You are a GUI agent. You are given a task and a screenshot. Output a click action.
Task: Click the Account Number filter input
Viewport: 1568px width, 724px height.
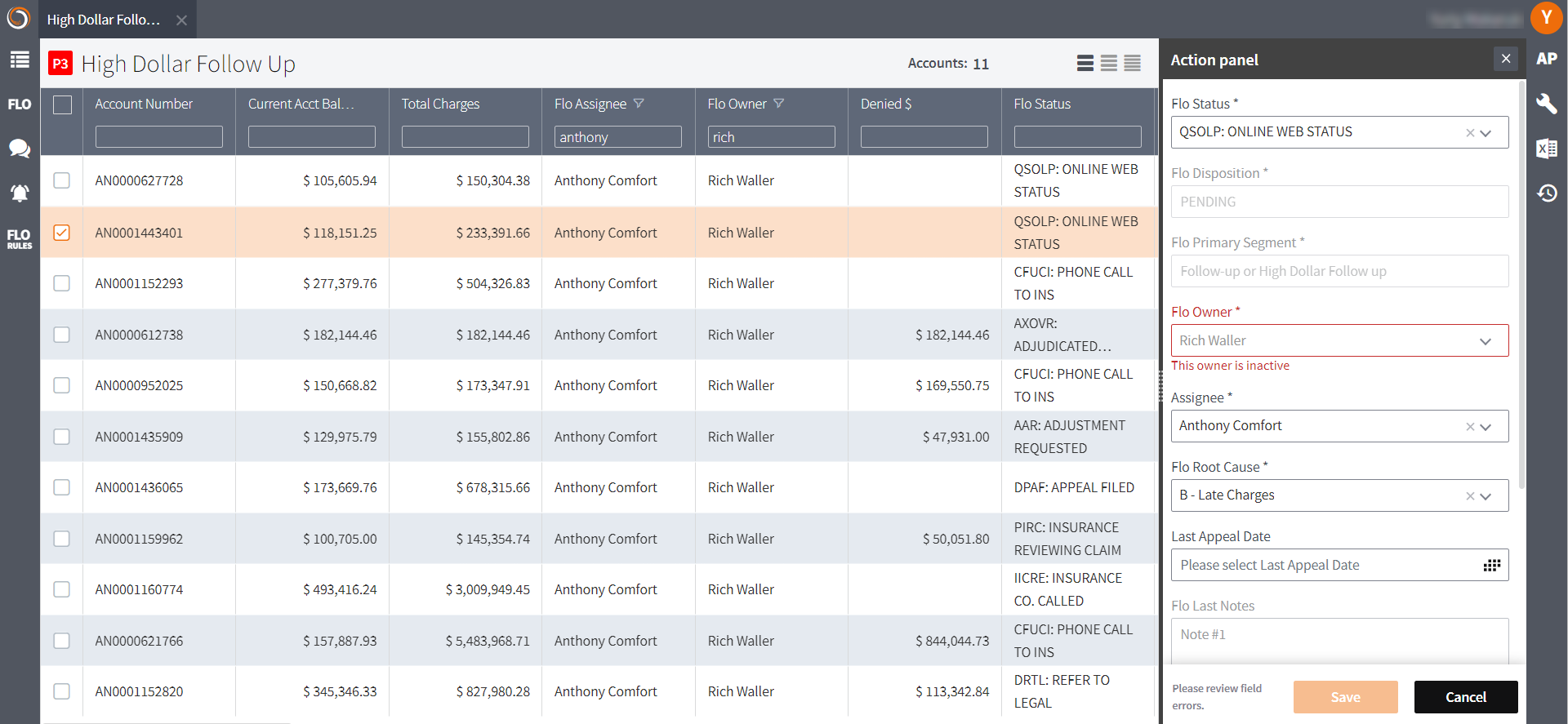point(159,137)
